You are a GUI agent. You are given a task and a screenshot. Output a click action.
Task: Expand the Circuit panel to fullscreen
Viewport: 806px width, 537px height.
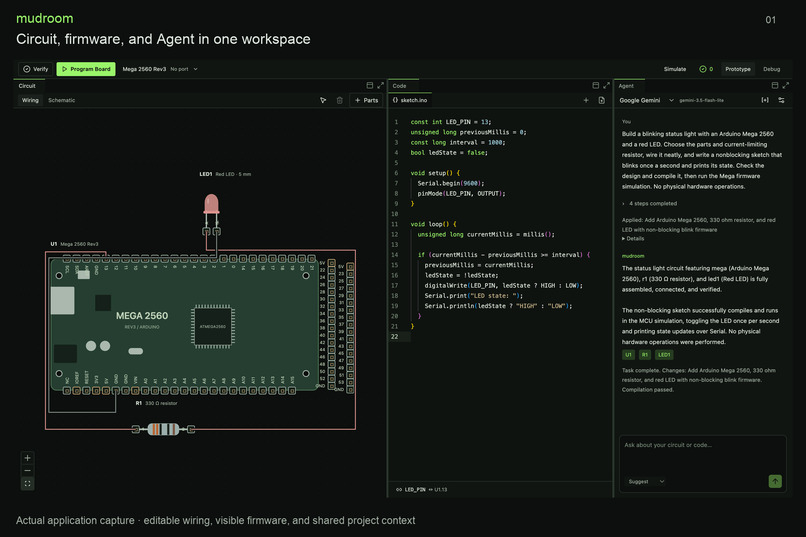coord(380,85)
